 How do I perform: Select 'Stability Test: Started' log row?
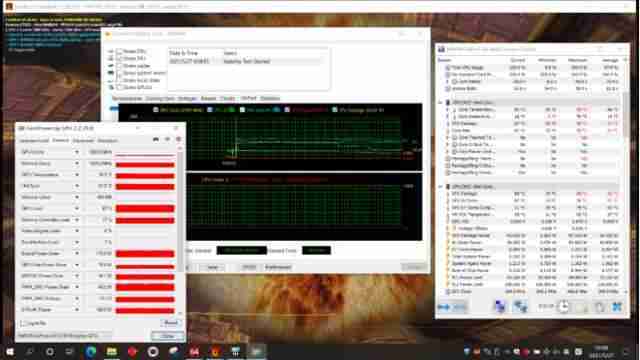pyautogui.click(x=245, y=62)
